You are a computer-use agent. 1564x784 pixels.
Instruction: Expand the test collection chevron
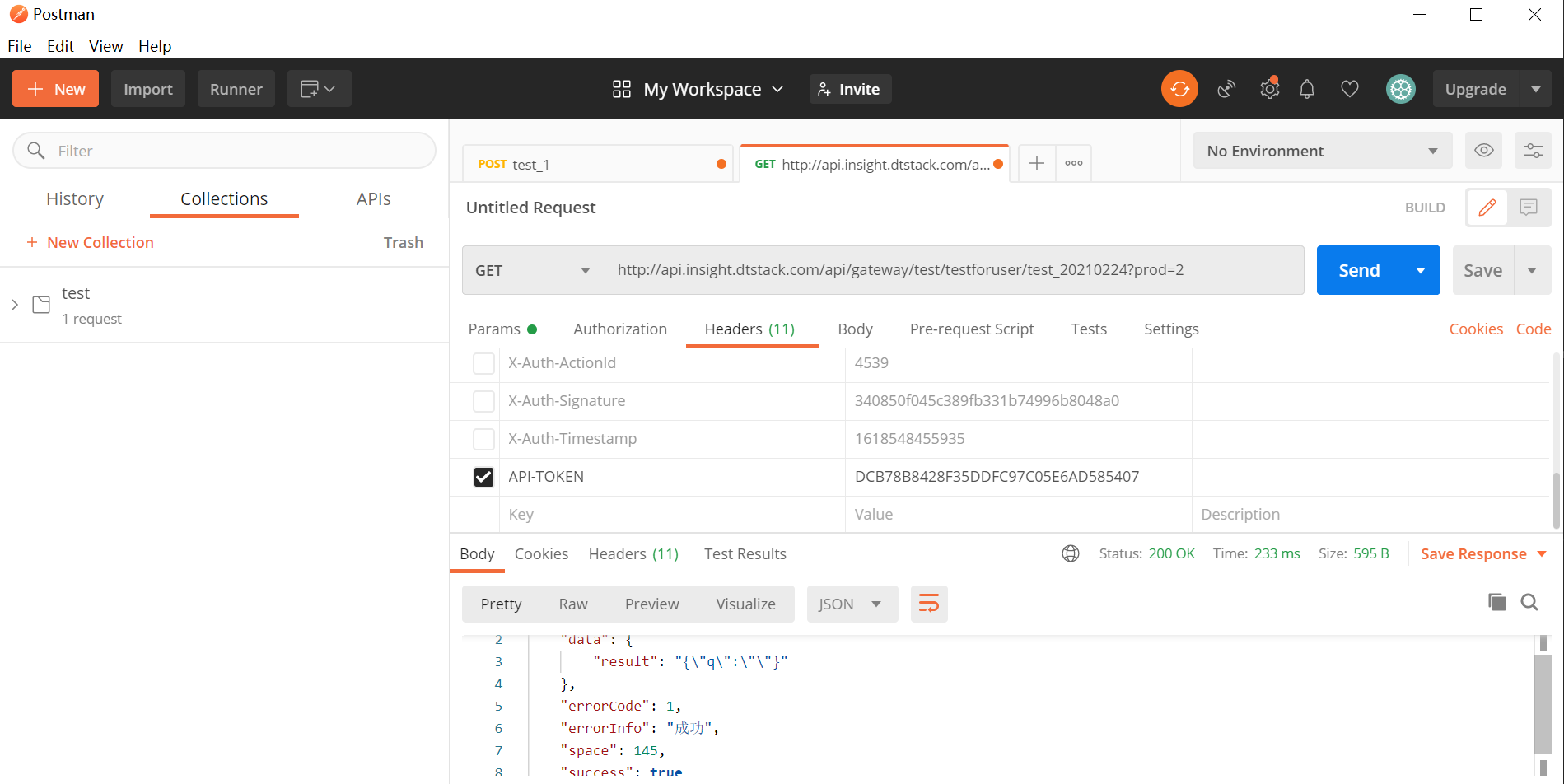click(15, 305)
